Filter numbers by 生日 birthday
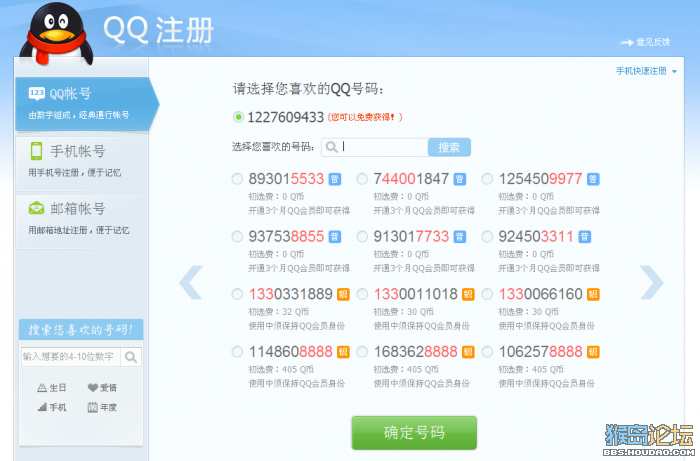 pos(52,387)
